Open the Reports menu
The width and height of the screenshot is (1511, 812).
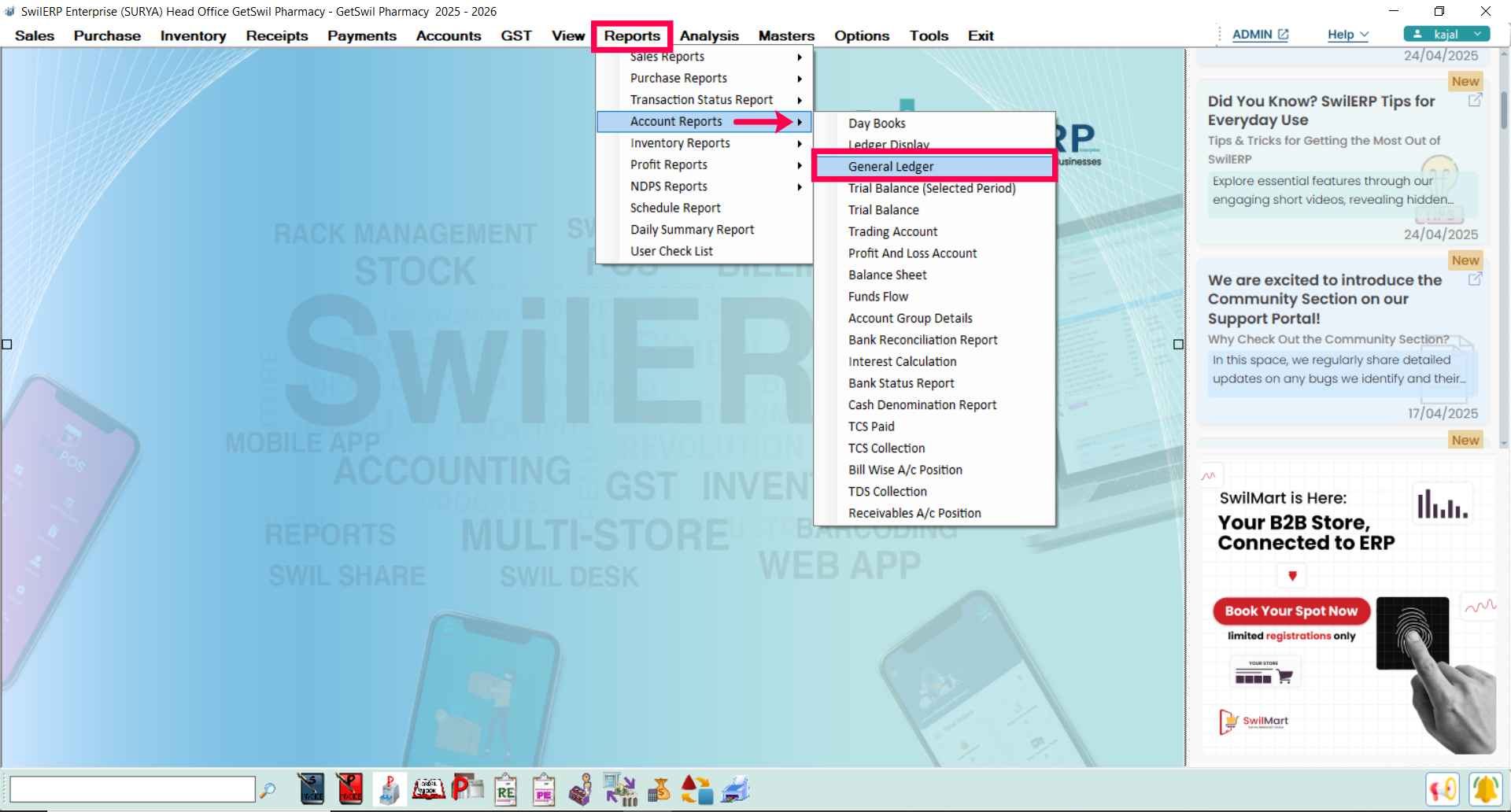[x=632, y=35]
